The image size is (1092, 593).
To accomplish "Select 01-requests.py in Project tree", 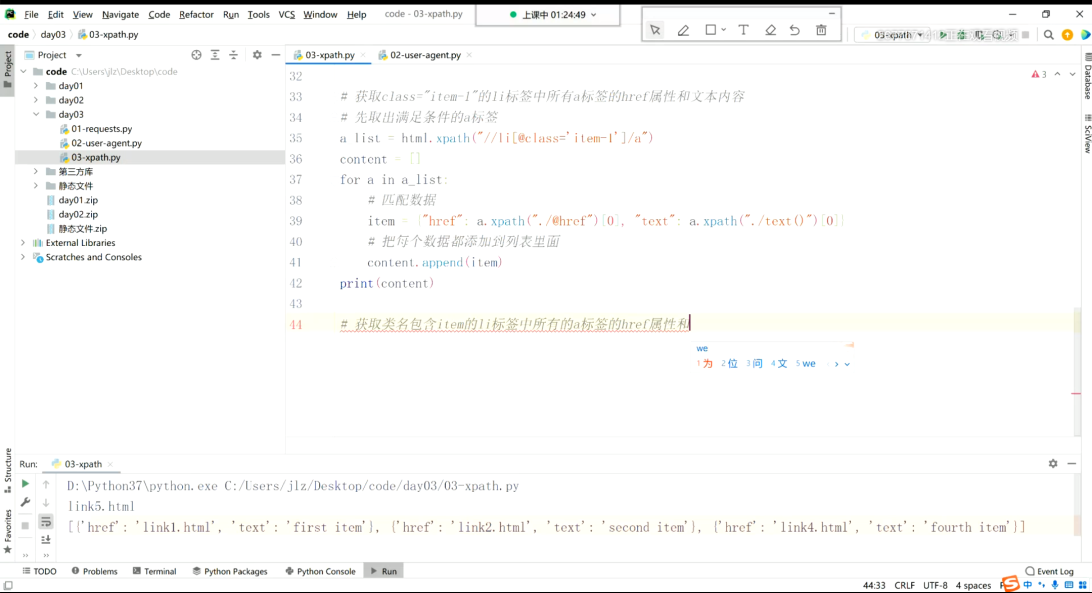I will [x=102, y=129].
